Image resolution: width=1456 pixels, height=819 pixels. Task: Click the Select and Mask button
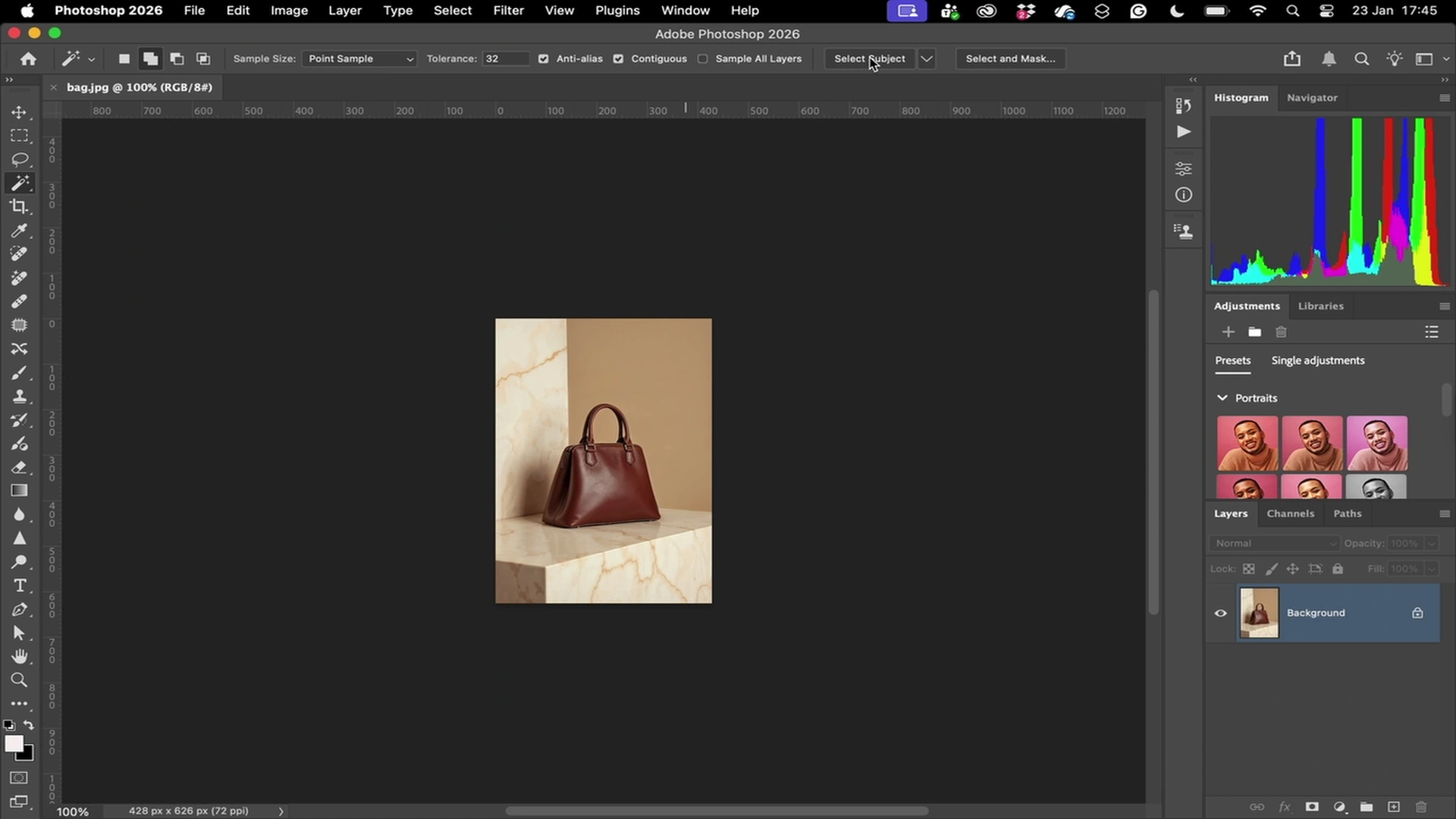[x=1010, y=58]
